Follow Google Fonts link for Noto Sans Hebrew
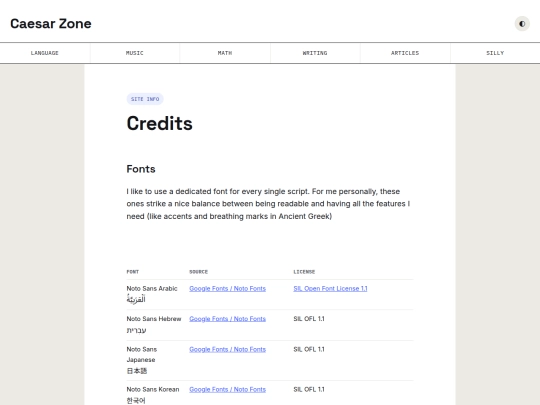Image resolution: width=540 pixels, height=405 pixels. point(228,319)
